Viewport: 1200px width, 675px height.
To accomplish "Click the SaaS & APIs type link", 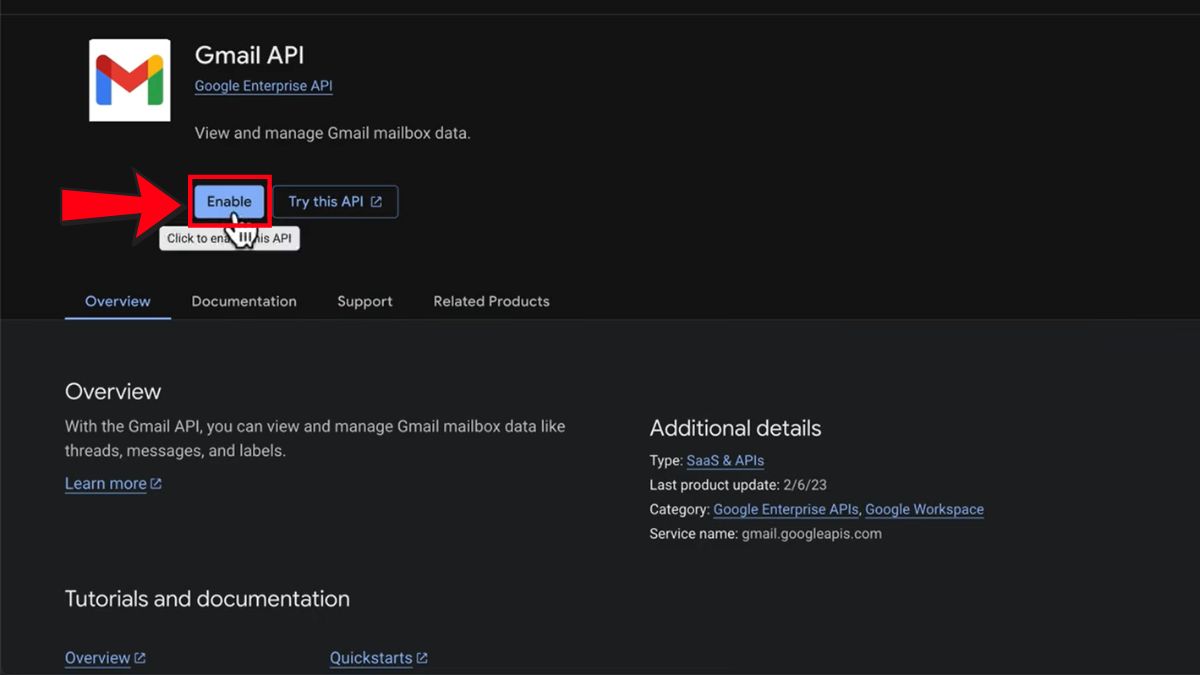I will [725, 461].
